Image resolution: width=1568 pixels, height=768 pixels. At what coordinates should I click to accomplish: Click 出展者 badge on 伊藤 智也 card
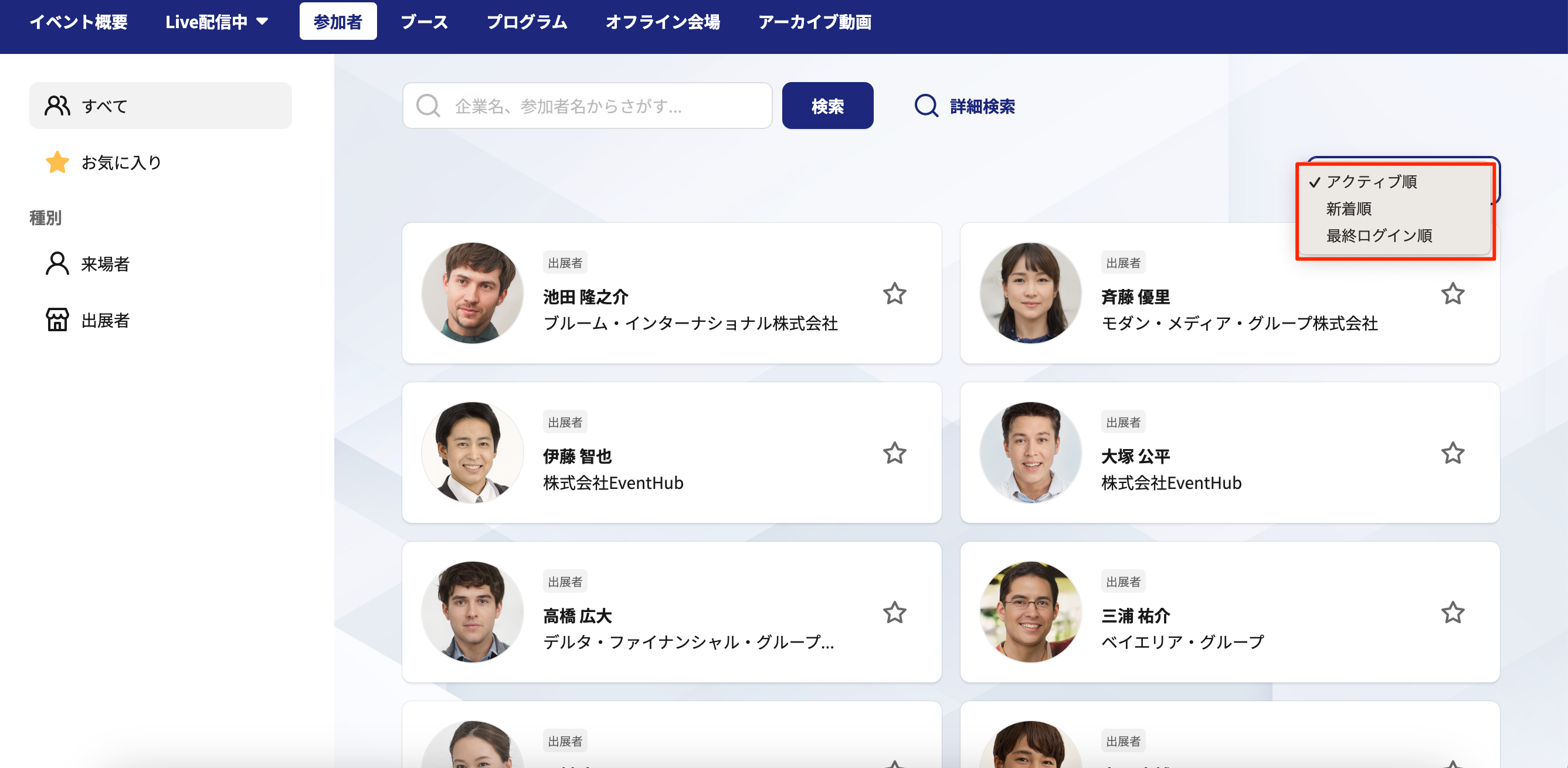coord(565,422)
